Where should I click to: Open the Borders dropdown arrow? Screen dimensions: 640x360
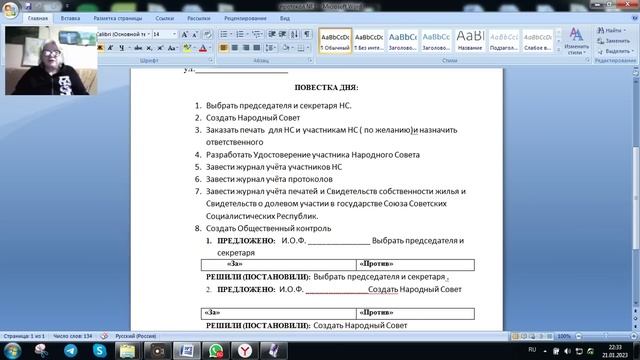point(308,48)
